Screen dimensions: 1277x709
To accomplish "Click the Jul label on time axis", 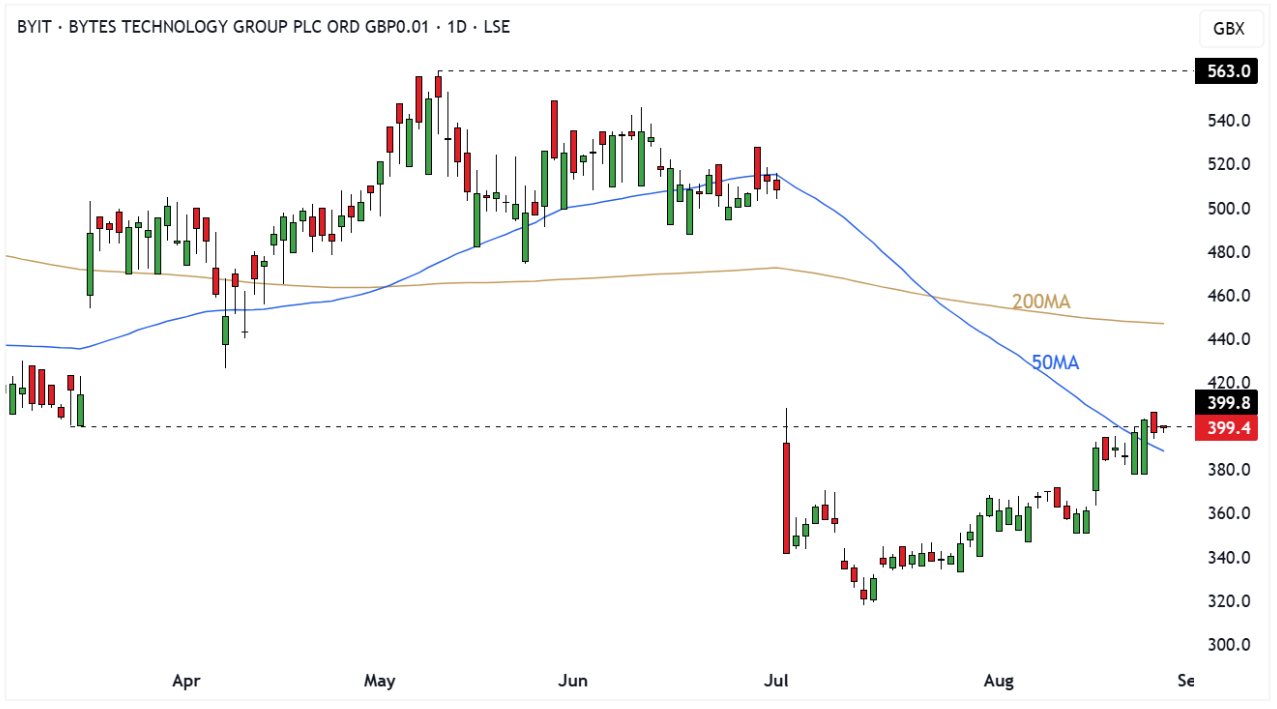I will (776, 682).
